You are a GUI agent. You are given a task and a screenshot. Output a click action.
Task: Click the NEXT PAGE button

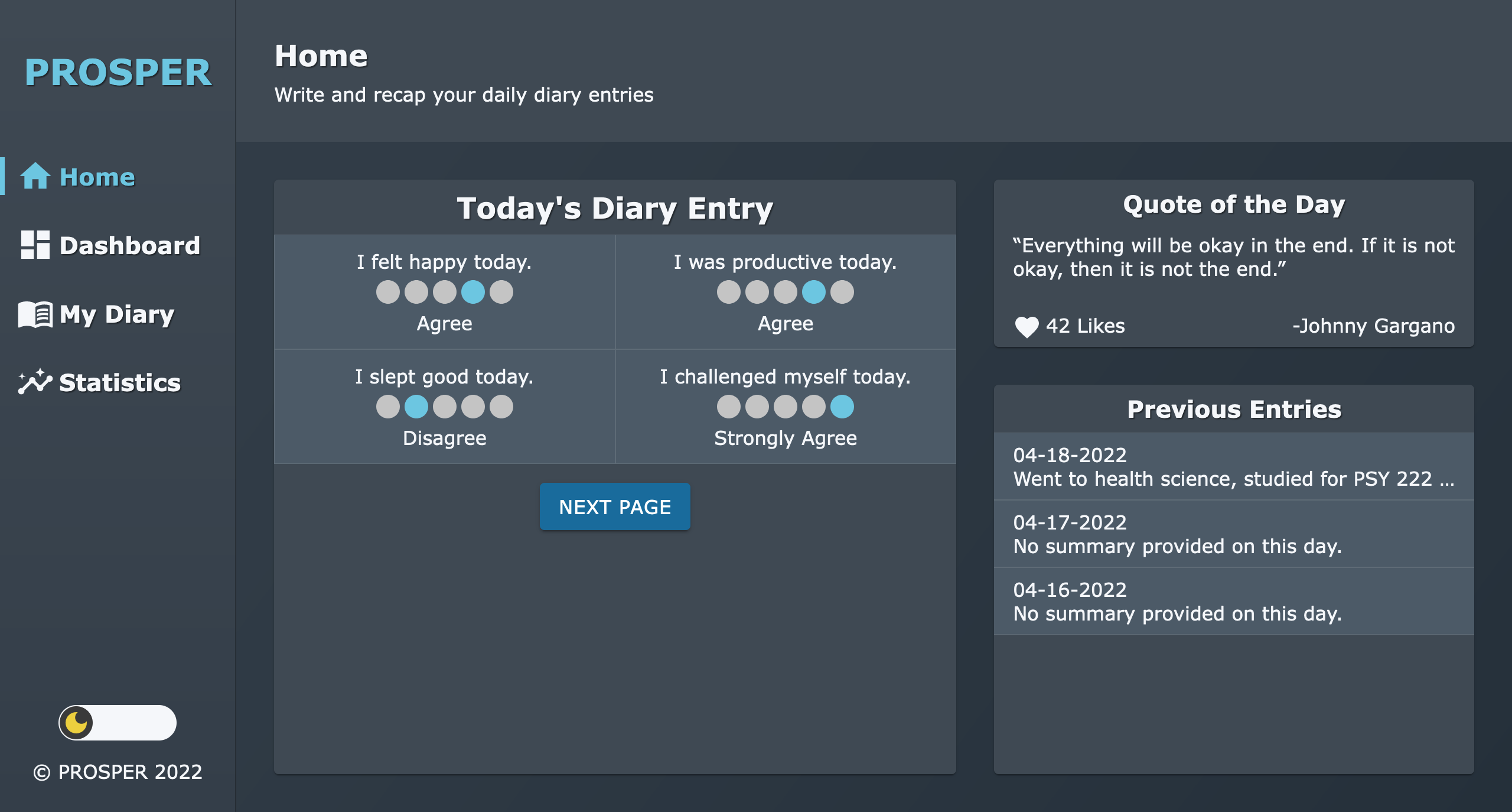coord(615,507)
